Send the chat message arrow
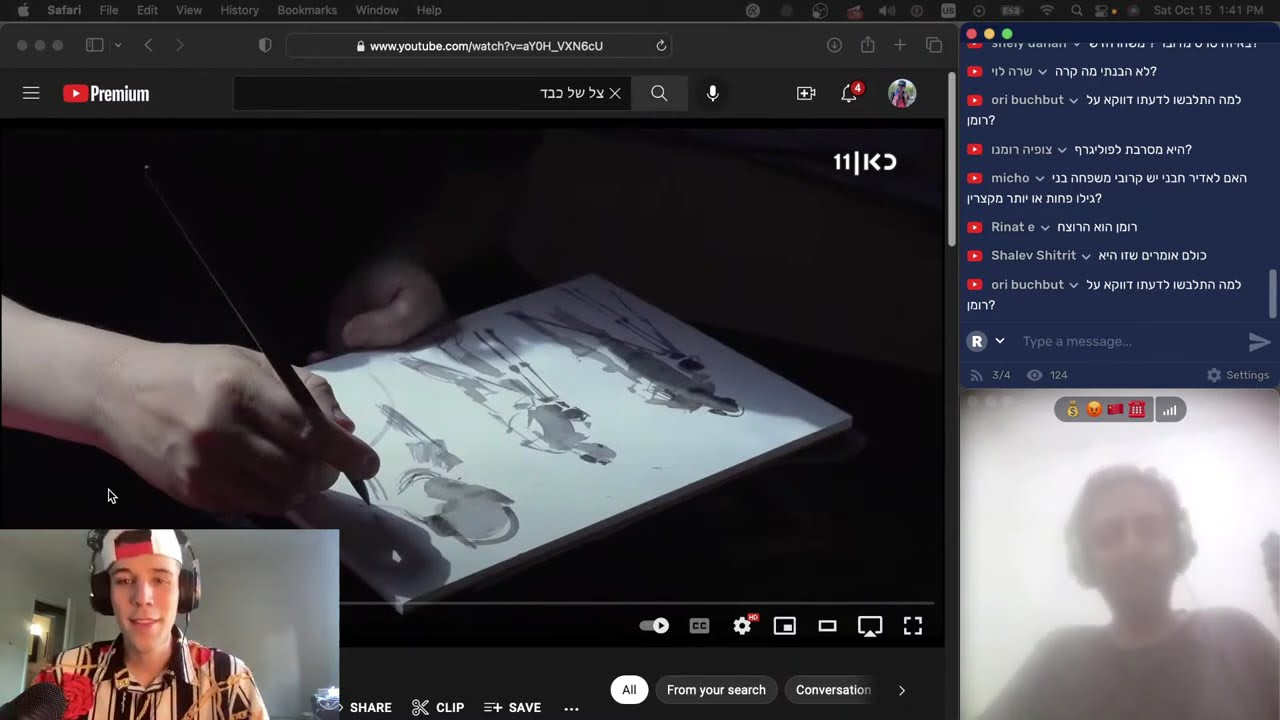This screenshot has height=720, width=1280. (x=1259, y=342)
